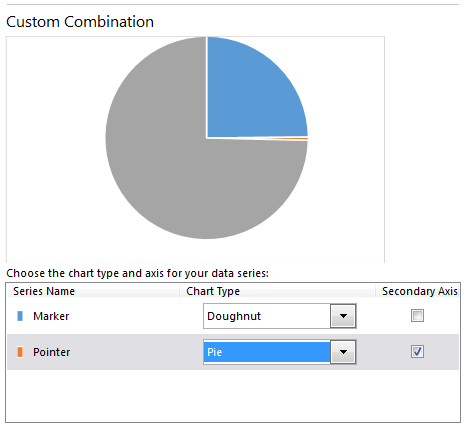Uncheck Secondary Axis for Pointer series

pyautogui.click(x=417, y=351)
